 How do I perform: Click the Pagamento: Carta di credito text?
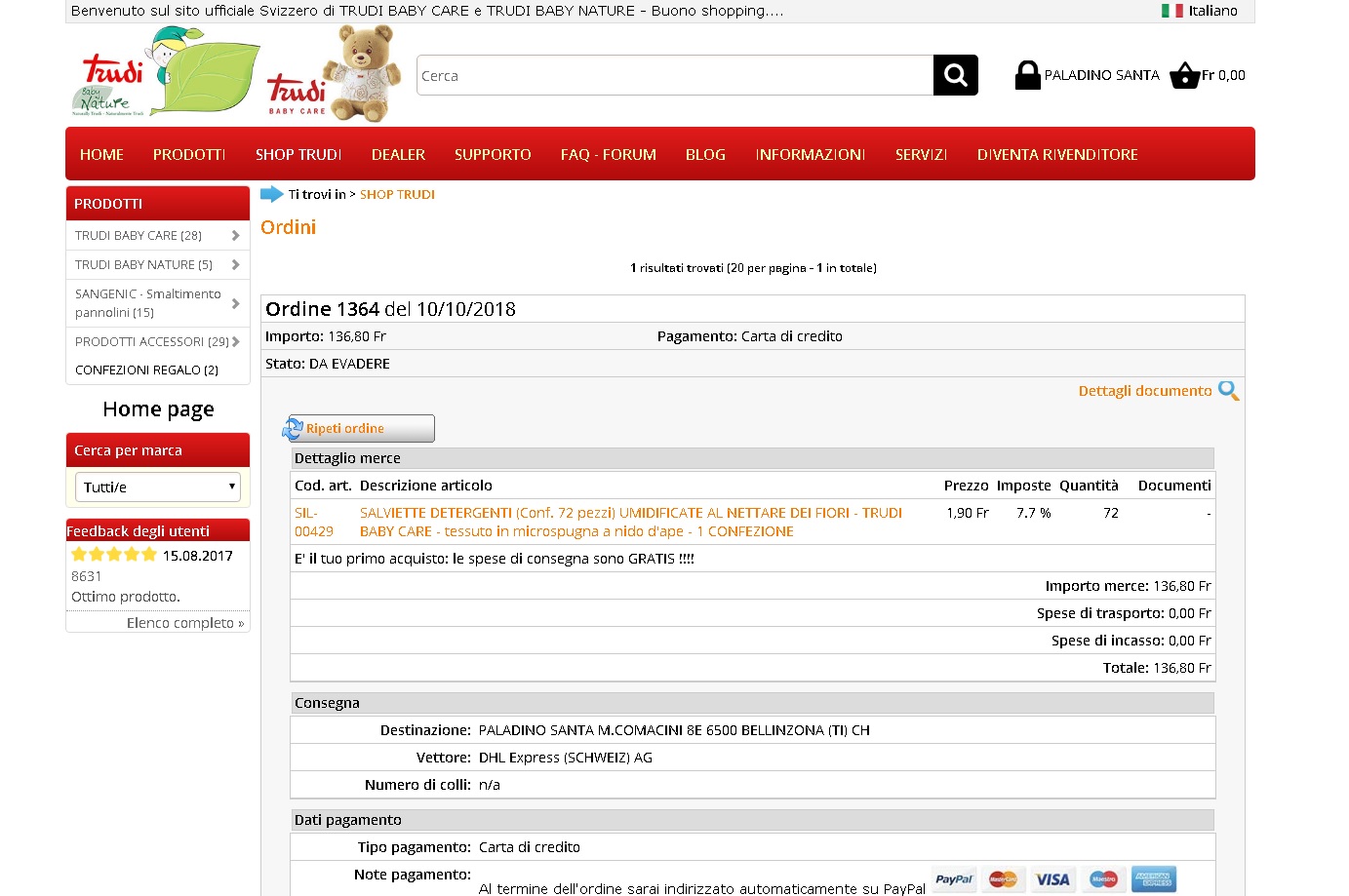tap(750, 336)
